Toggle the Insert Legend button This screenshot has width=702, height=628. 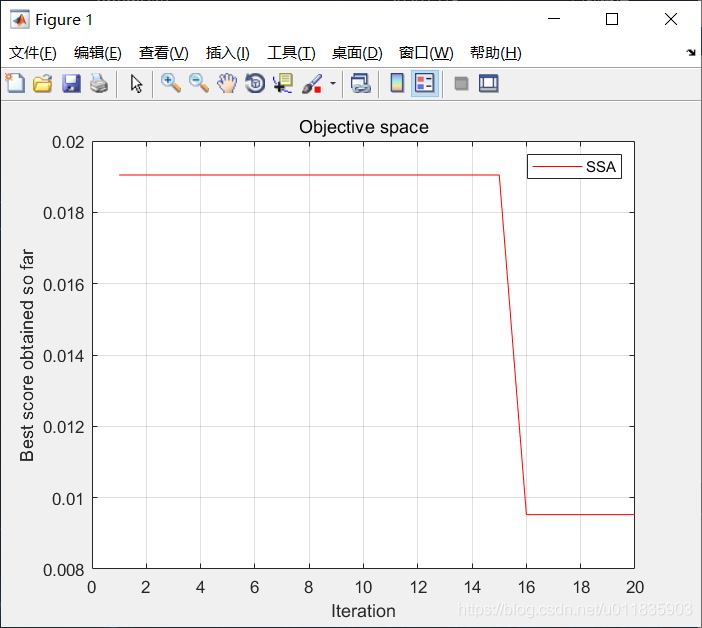coord(424,83)
